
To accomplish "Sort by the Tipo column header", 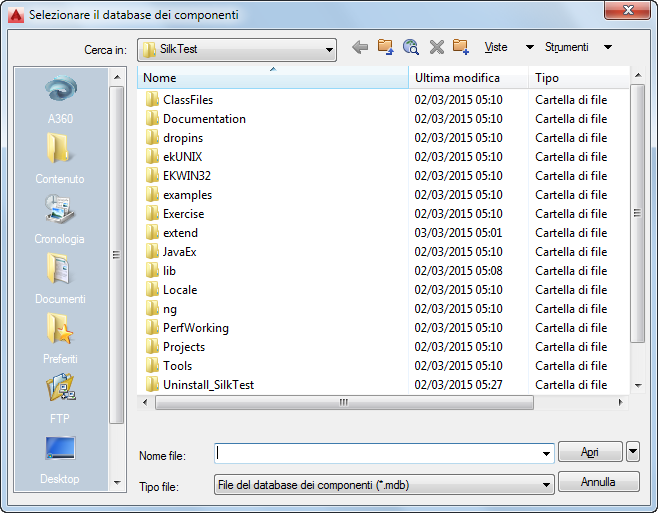I will [579, 78].
